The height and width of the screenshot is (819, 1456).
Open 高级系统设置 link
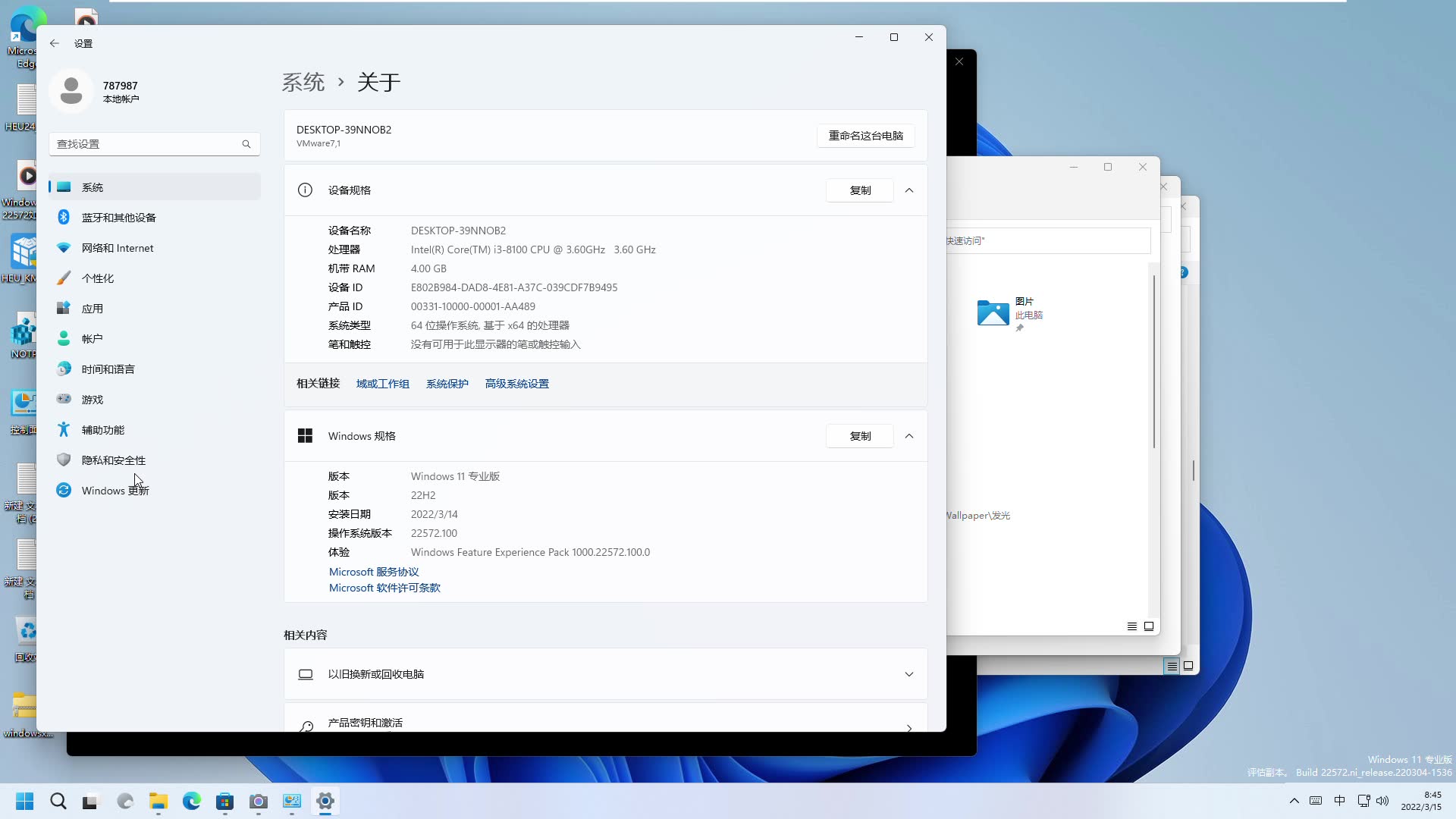(x=517, y=384)
